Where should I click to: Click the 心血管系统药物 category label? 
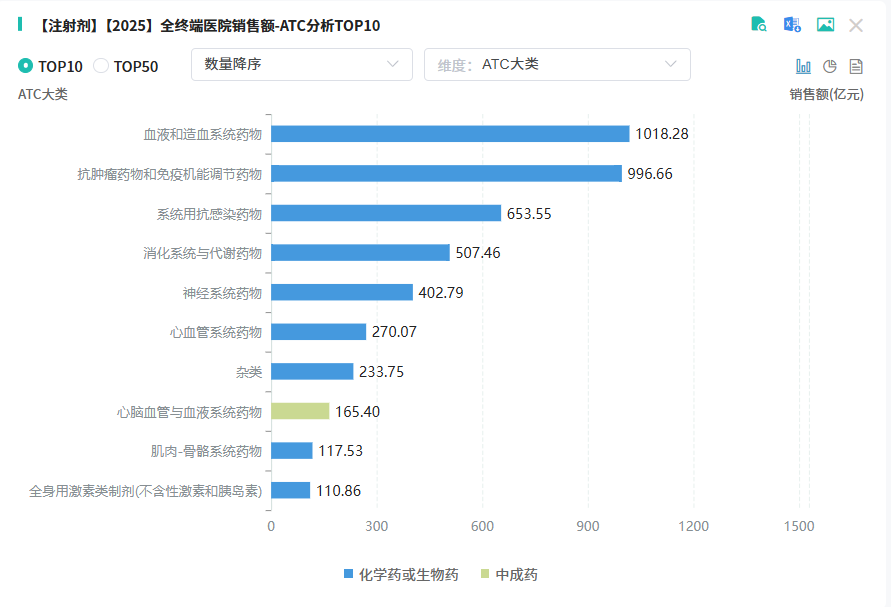(x=215, y=332)
